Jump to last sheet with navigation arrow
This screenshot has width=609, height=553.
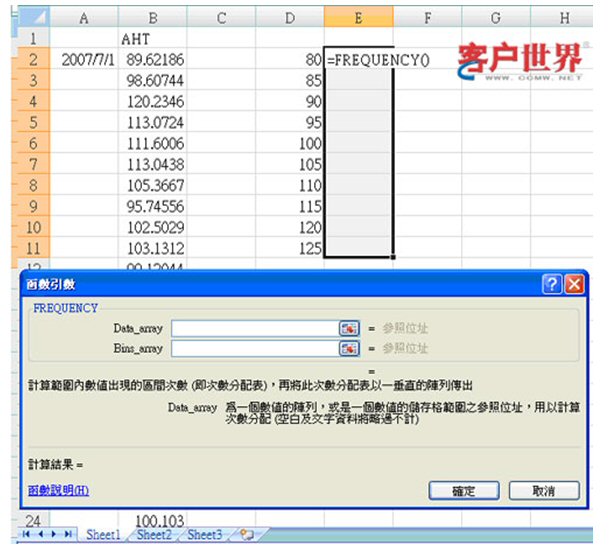[66, 536]
